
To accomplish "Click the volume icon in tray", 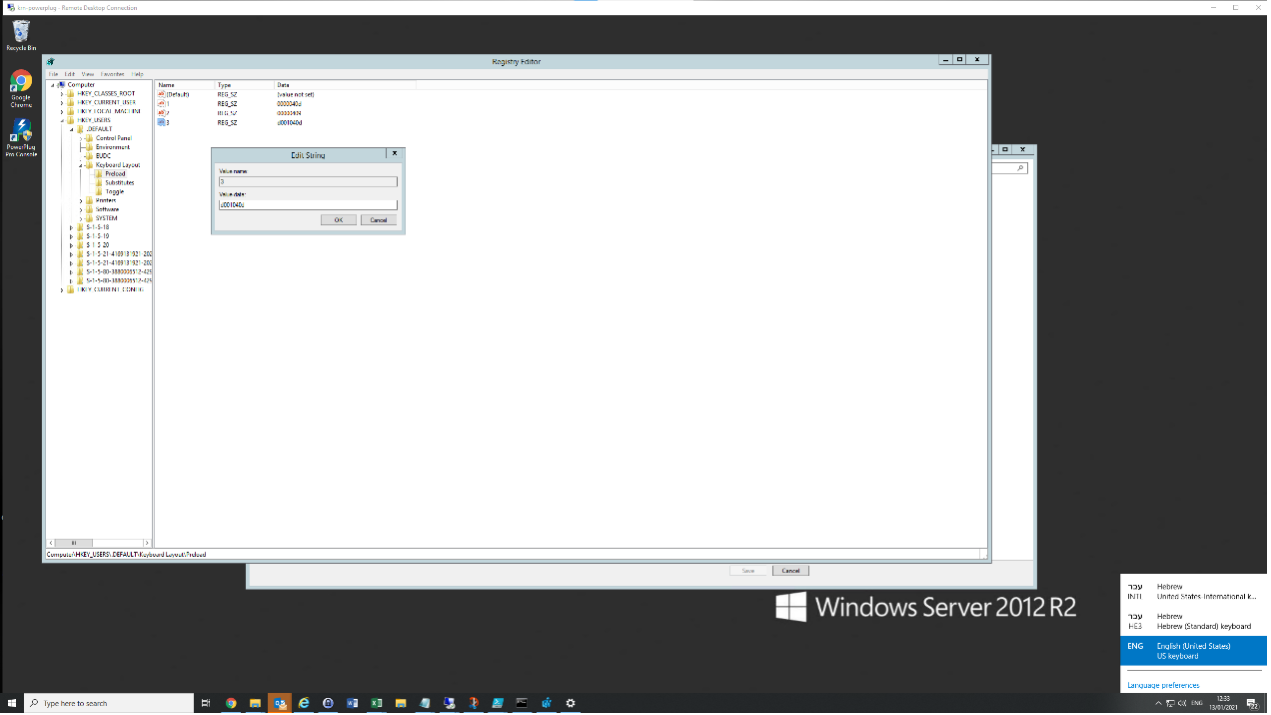I will (x=1182, y=703).
